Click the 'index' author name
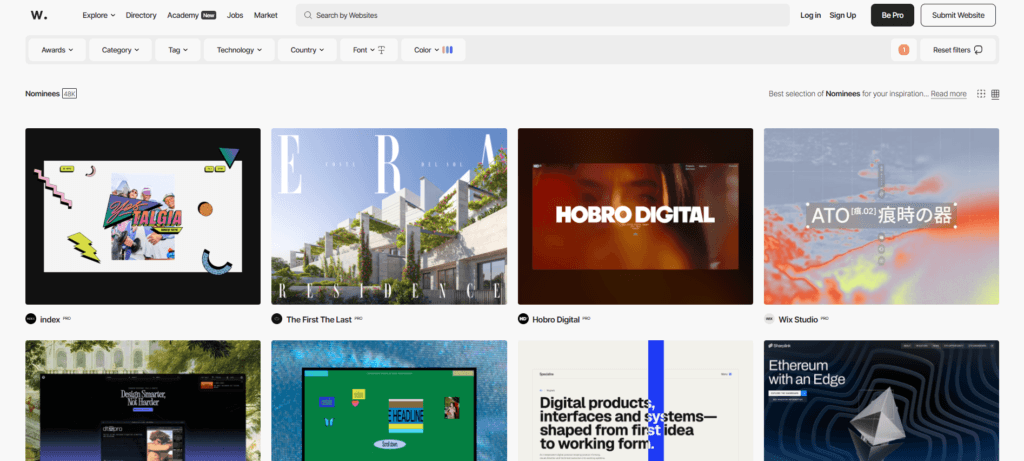 pos(50,319)
